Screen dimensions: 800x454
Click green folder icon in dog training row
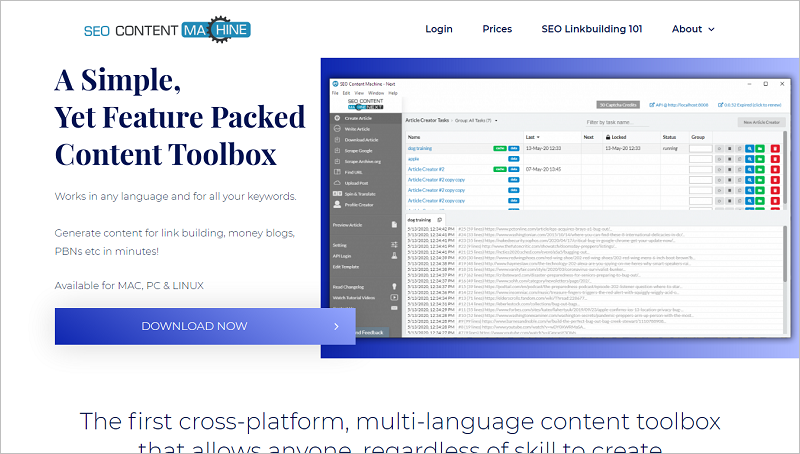tap(760, 148)
